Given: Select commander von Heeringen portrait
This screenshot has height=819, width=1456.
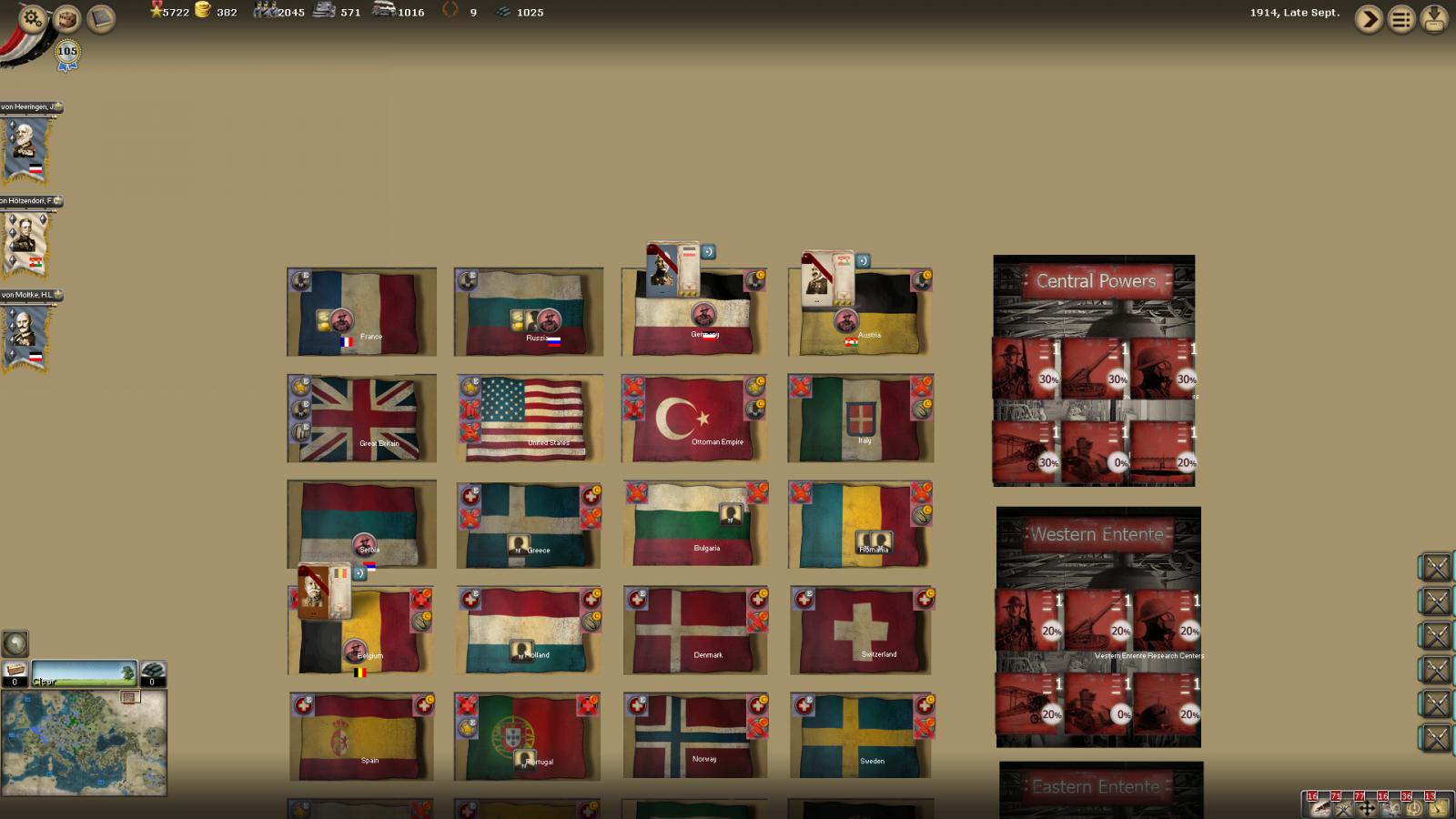Looking at the screenshot, I should click(x=26, y=146).
